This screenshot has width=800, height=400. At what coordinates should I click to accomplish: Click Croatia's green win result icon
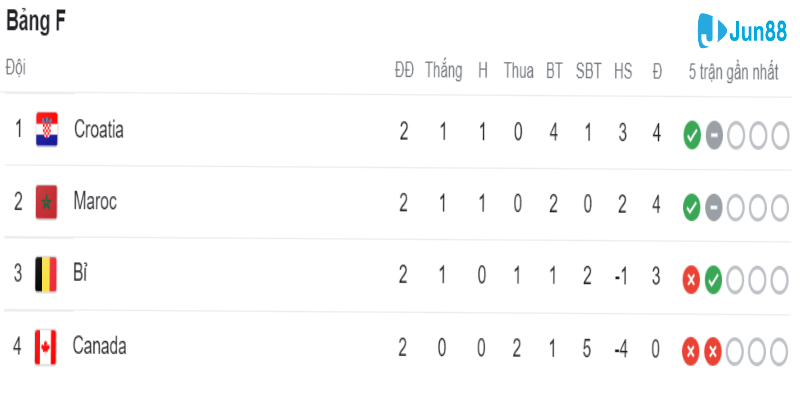(691, 135)
